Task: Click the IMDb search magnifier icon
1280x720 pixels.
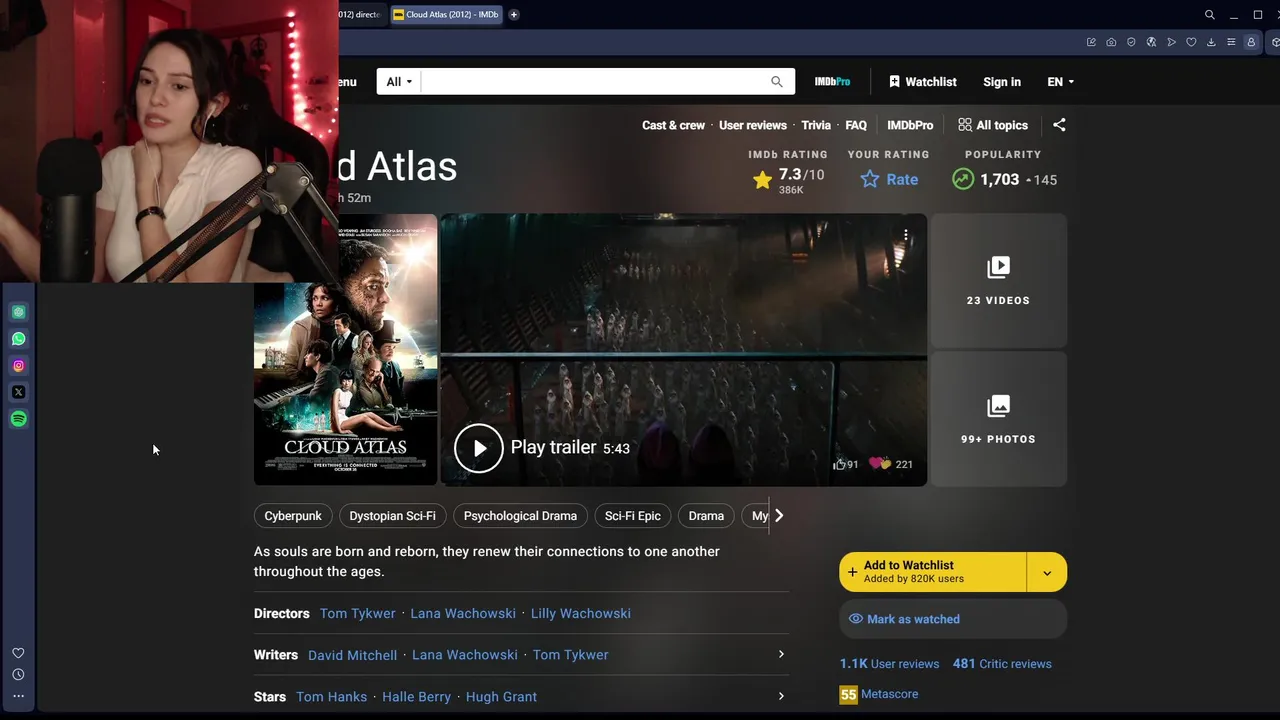Action: click(x=777, y=82)
